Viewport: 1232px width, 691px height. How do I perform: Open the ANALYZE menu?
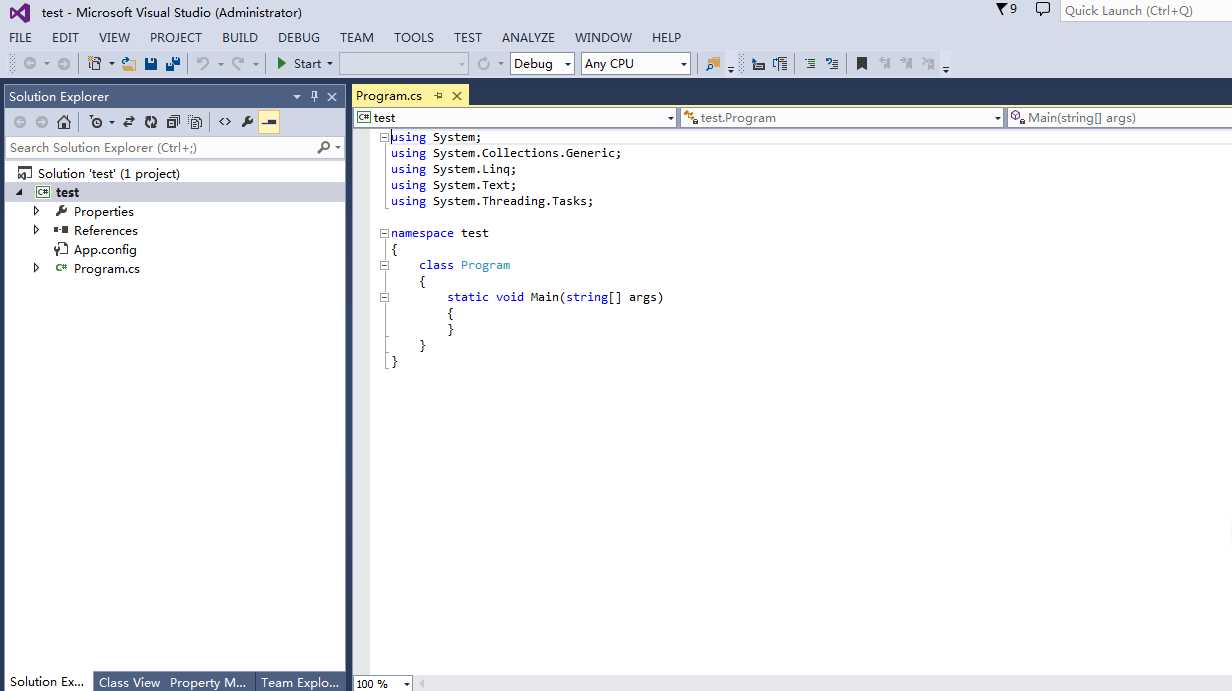(x=528, y=37)
